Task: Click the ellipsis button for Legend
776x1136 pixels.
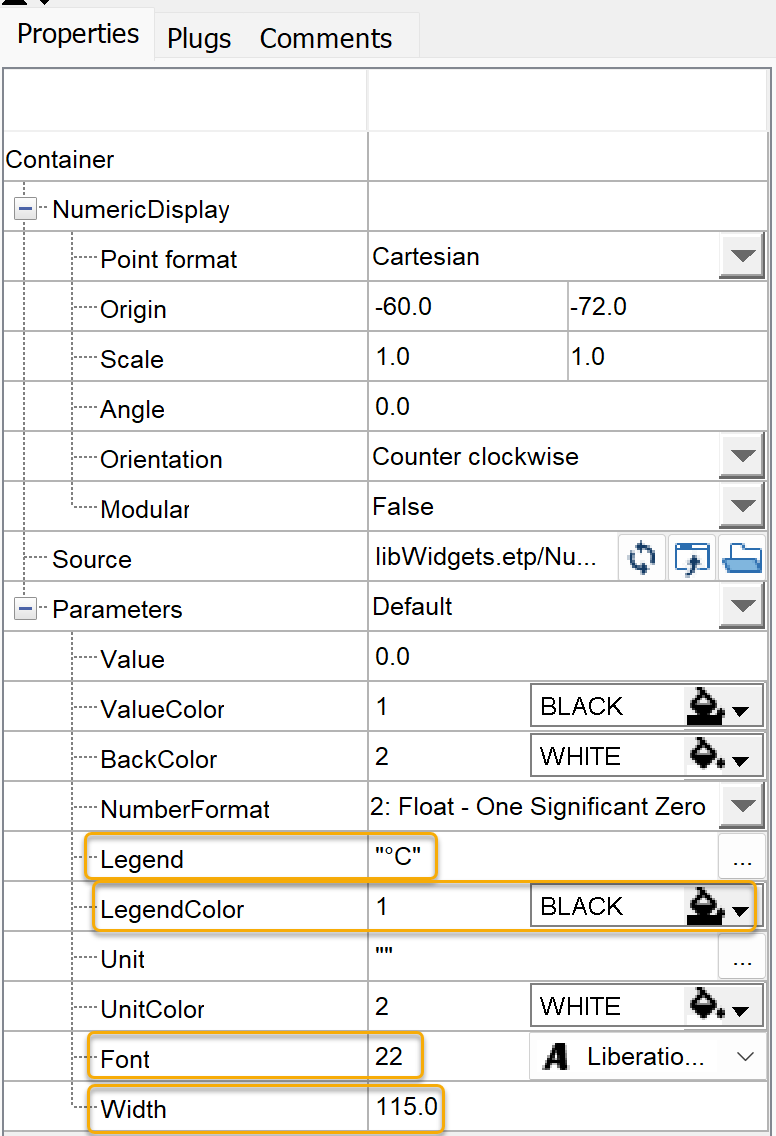Action: click(741, 858)
